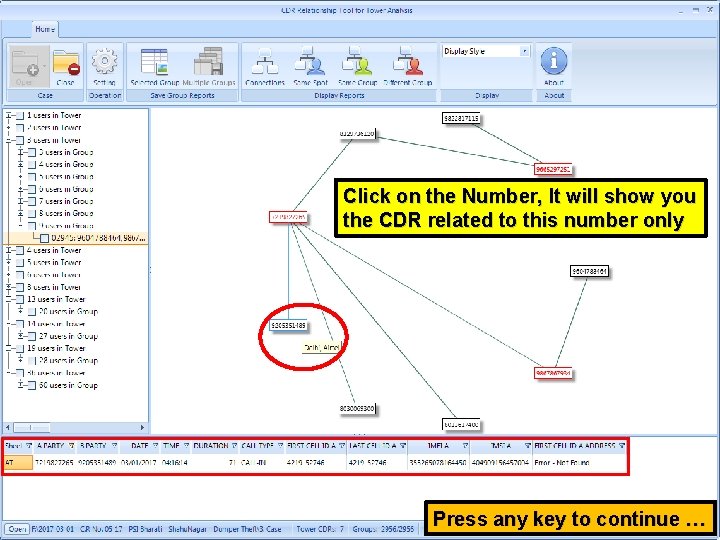Expand the '28 users in Group' node
This screenshot has height=540, width=720.
pyautogui.click(x=20, y=360)
